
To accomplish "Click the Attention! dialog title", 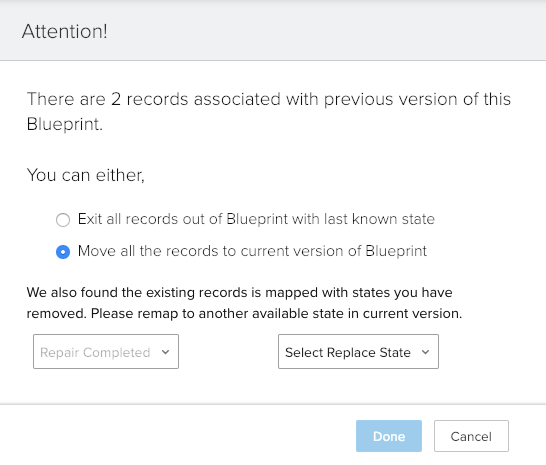I will (x=65, y=31).
